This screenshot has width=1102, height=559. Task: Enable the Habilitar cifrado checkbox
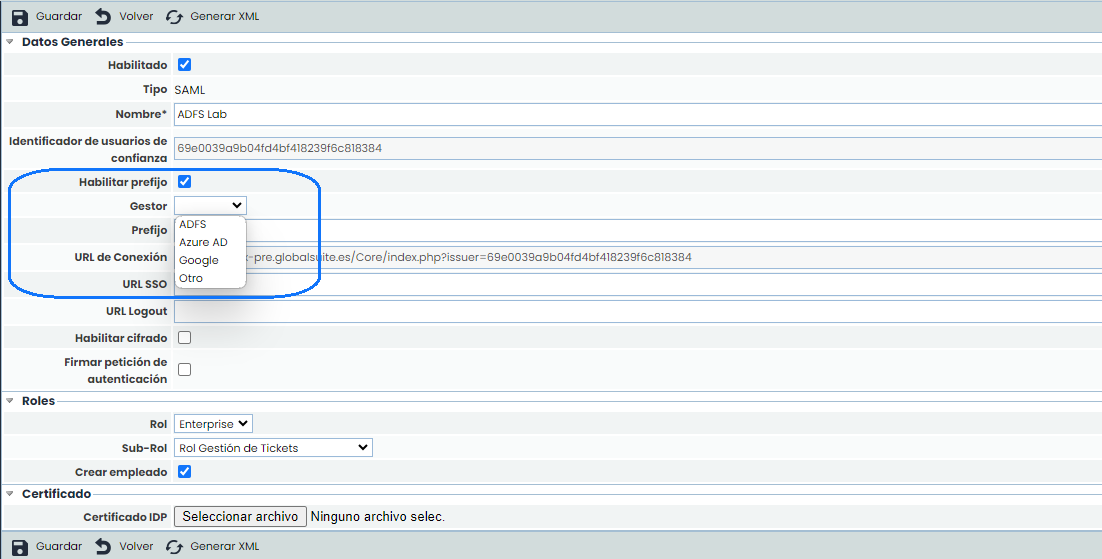click(184, 338)
